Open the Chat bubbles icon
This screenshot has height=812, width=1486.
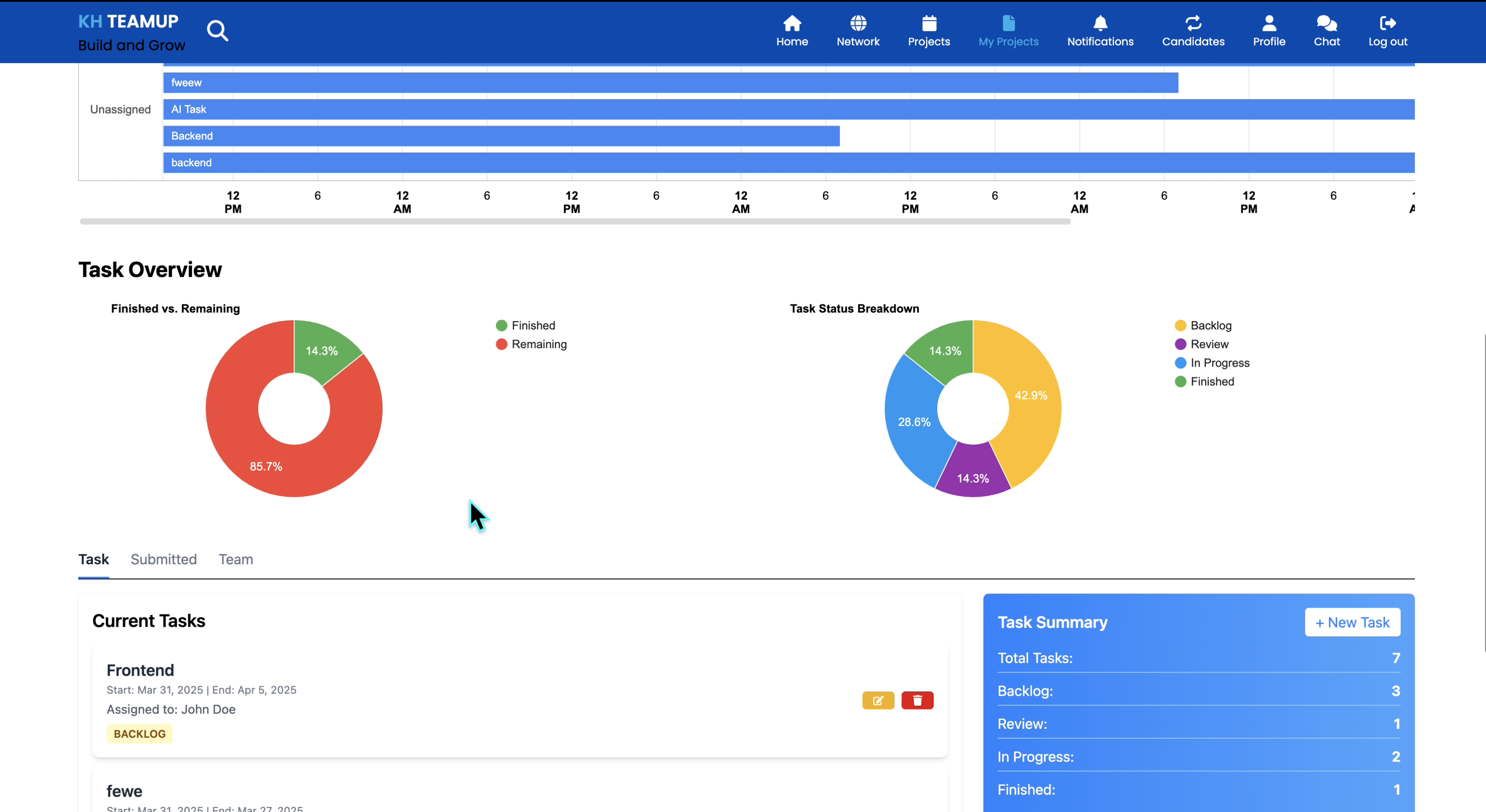coord(1326,23)
